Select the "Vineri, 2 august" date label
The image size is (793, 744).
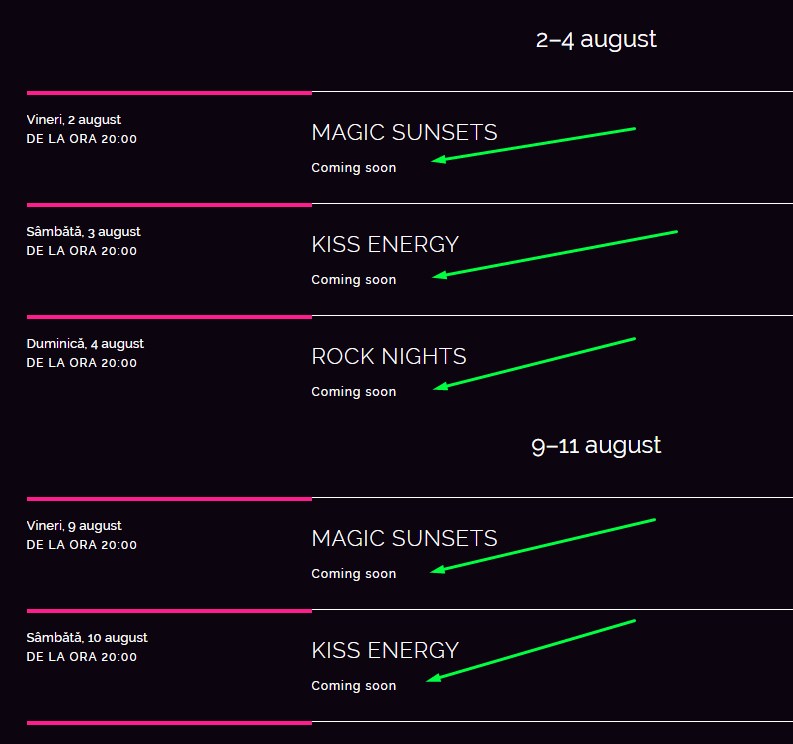pyautogui.click(x=74, y=120)
